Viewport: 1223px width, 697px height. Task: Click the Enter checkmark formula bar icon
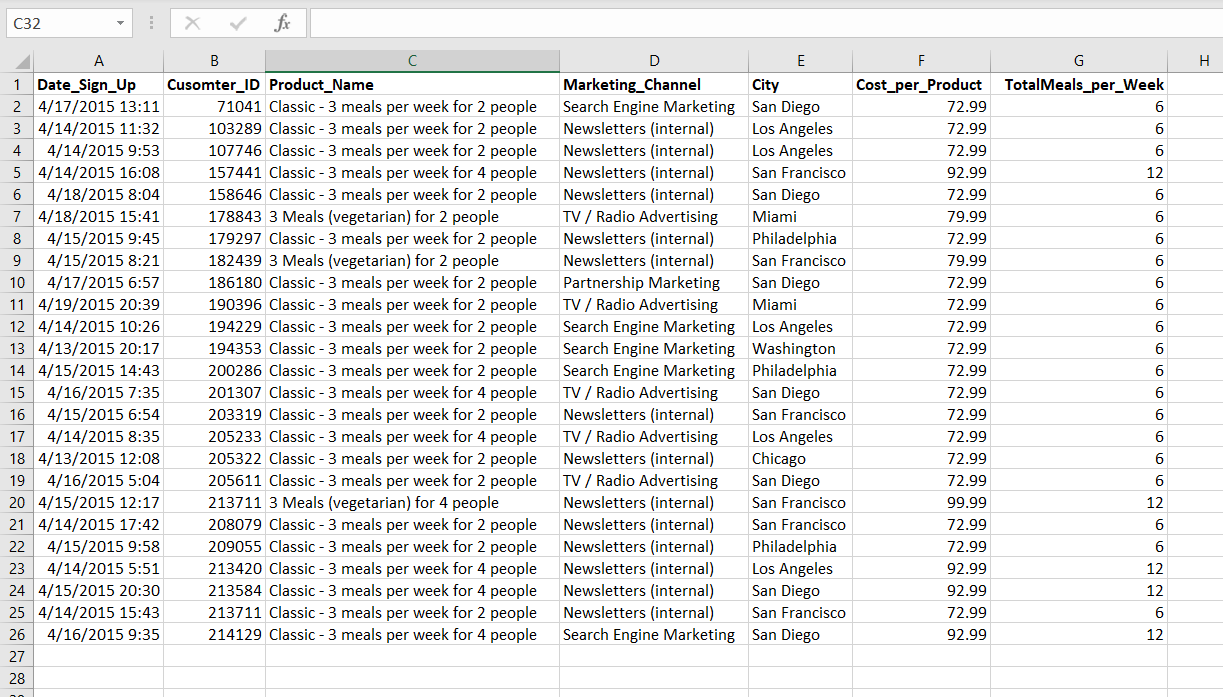238,22
